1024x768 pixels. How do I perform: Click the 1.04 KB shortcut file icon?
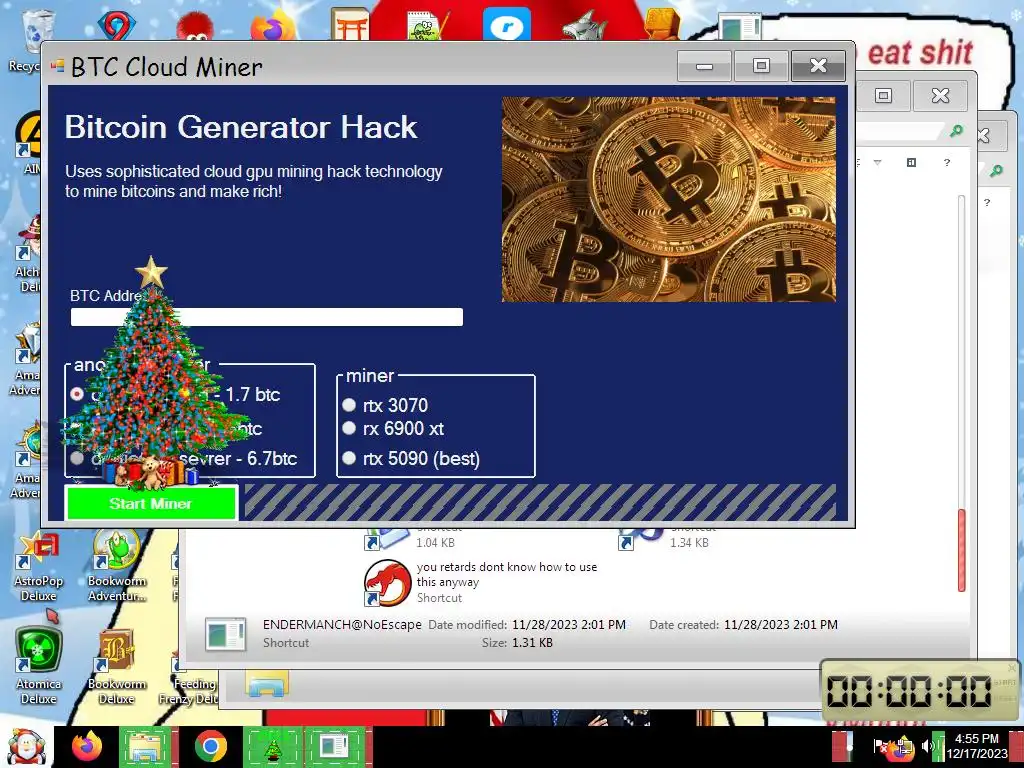[x=385, y=537]
